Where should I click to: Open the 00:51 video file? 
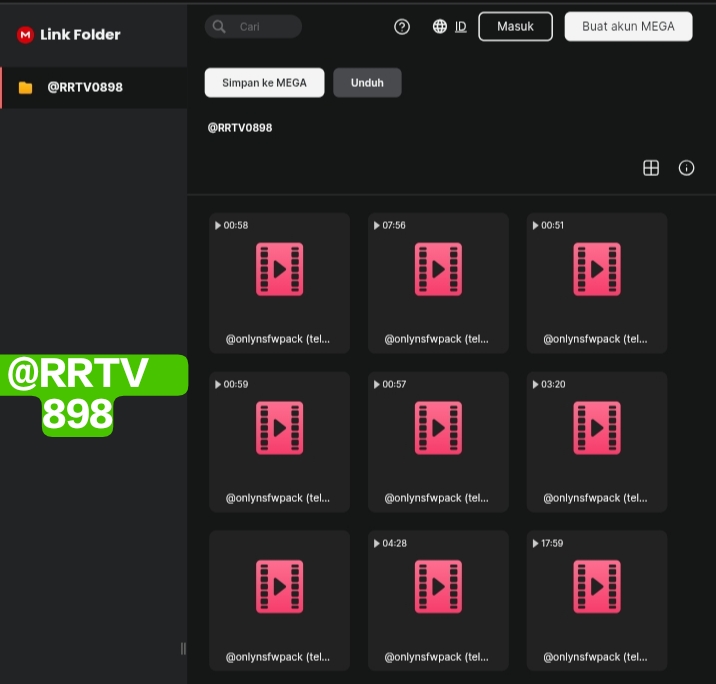point(597,283)
